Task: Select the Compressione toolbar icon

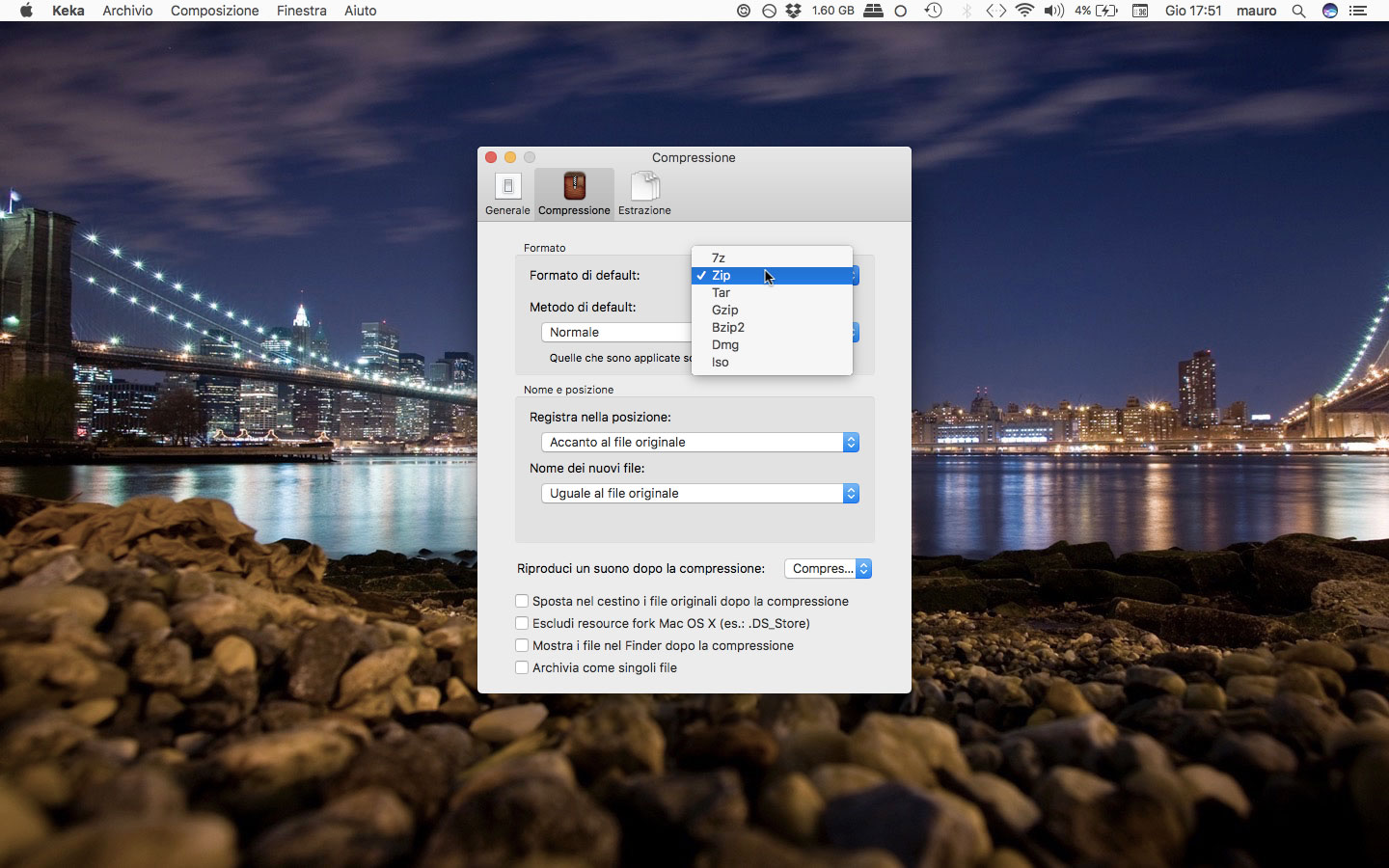Action: (574, 193)
